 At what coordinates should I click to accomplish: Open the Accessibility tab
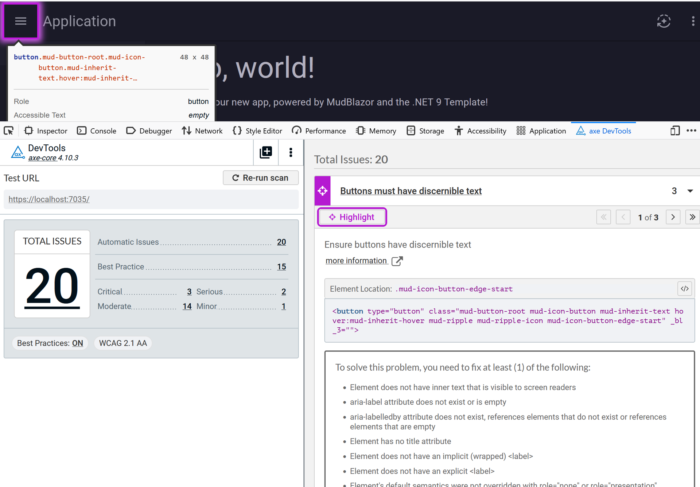tap(480, 131)
